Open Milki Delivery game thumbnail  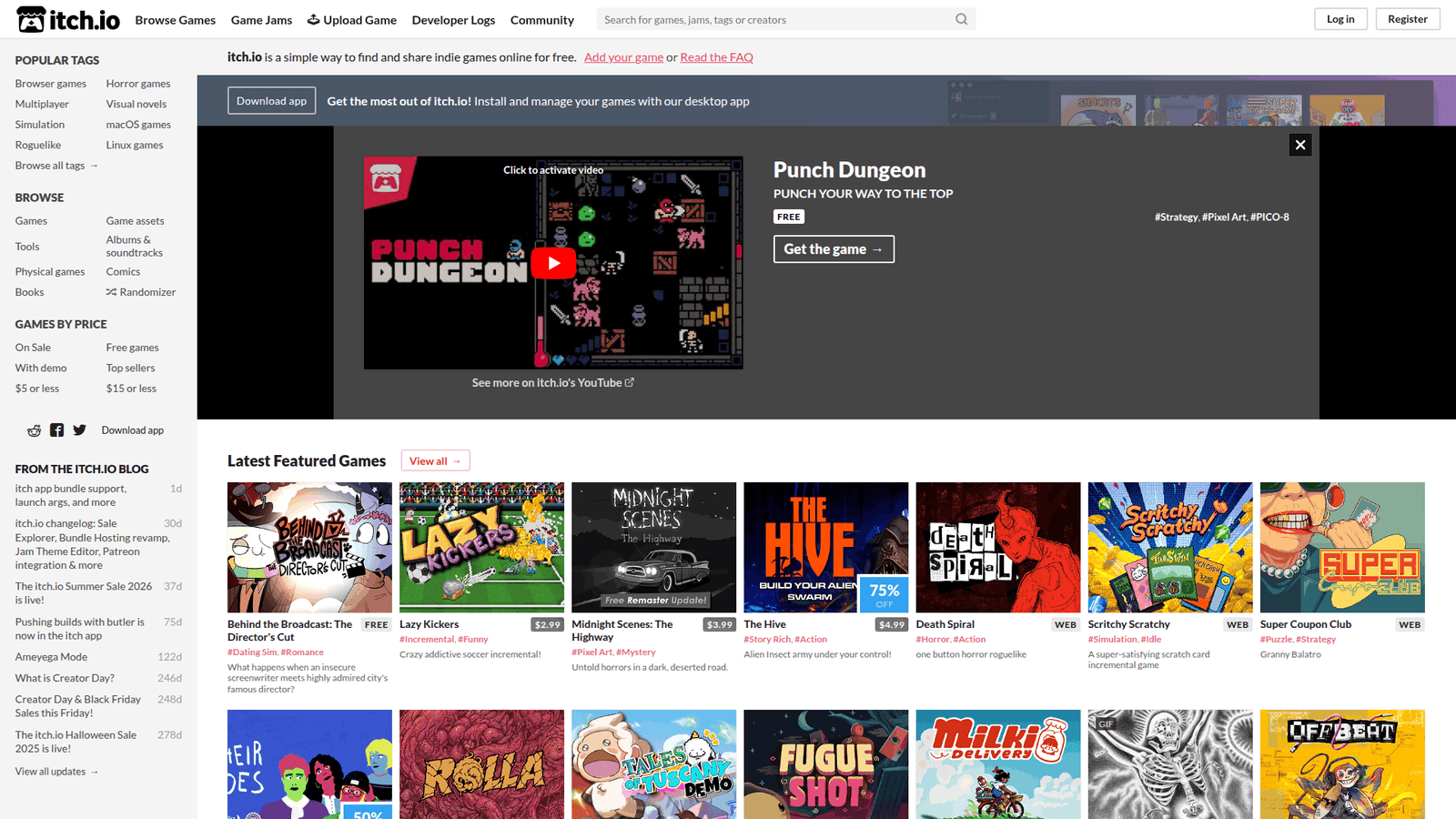pyautogui.click(x=998, y=764)
